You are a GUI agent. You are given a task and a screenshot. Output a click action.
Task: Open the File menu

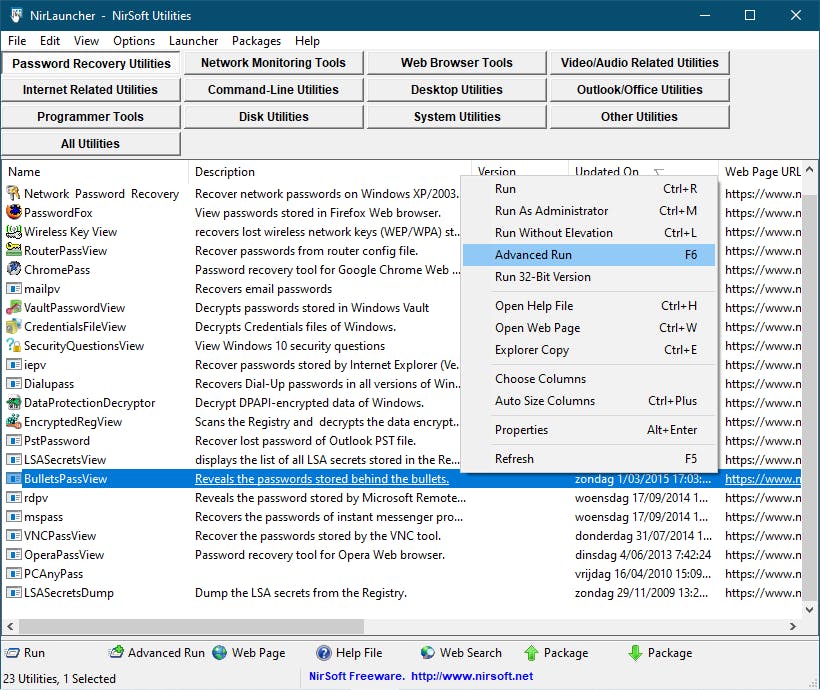point(17,41)
